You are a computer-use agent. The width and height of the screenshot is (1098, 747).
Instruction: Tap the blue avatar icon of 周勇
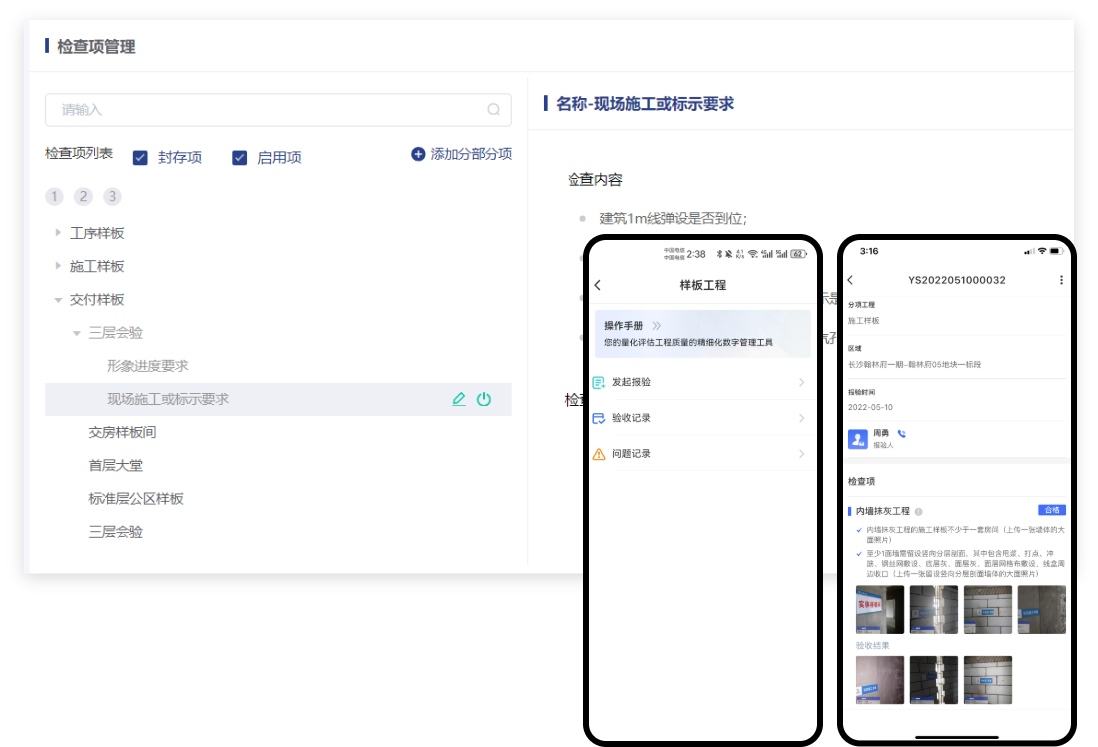tap(858, 439)
